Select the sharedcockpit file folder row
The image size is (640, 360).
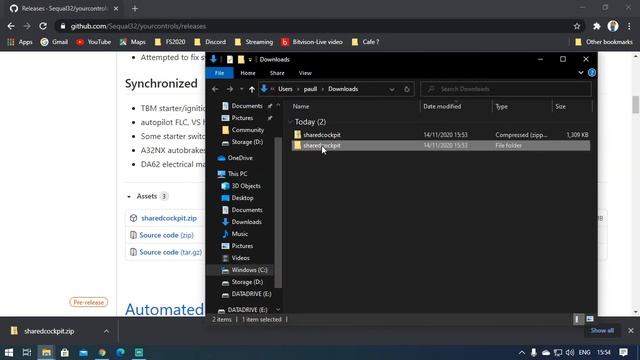tap(441, 145)
